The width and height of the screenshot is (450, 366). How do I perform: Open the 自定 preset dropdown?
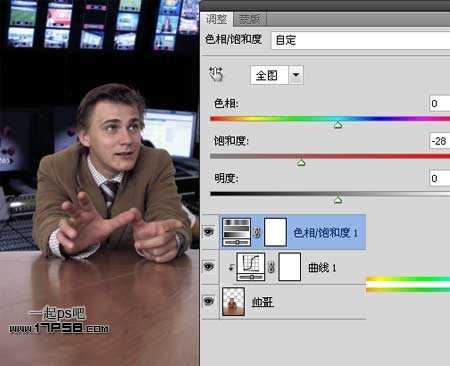click(x=361, y=40)
